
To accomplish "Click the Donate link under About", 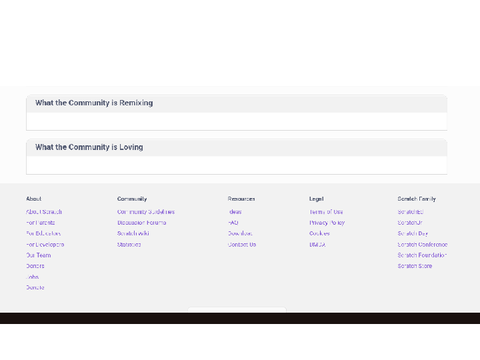I will [x=35, y=287].
